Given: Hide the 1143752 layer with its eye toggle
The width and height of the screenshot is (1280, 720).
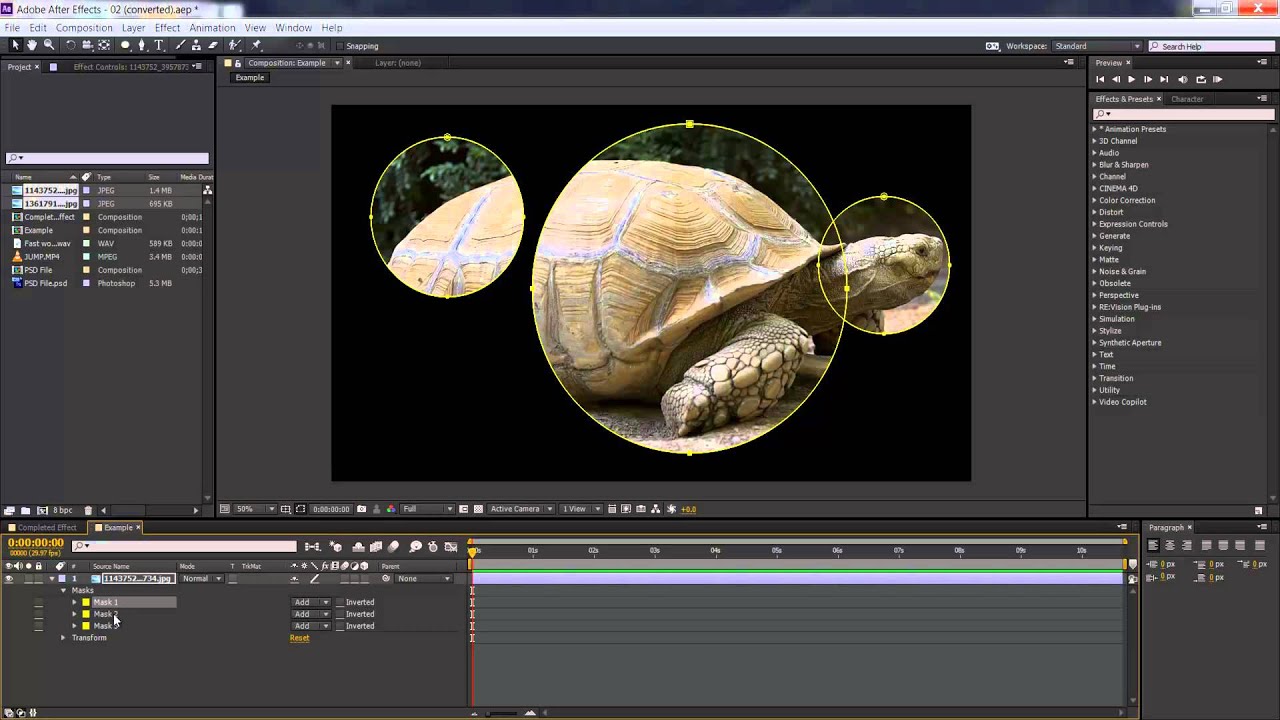Looking at the screenshot, I should [8, 578].
